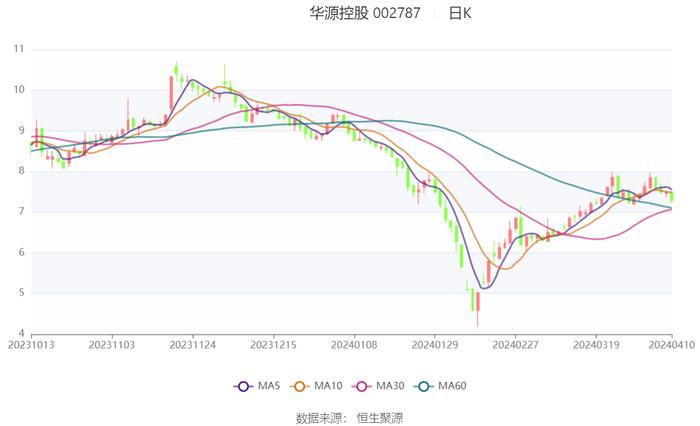Screen dimensions: 700x426
Task: Toggle the MA5 legend marker circle
Action: [243, 386]
